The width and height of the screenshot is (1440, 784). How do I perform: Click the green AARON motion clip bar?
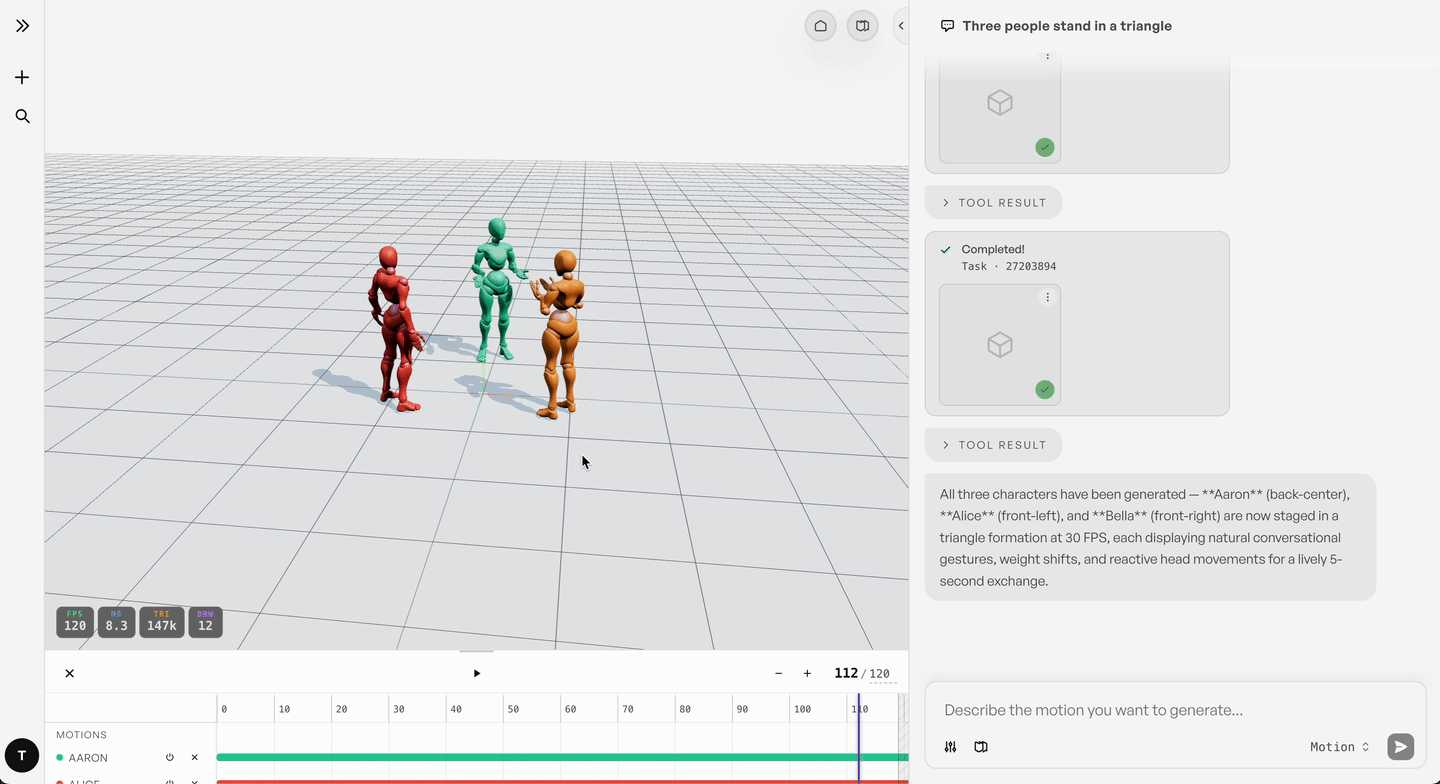click(x=562, y=758)
